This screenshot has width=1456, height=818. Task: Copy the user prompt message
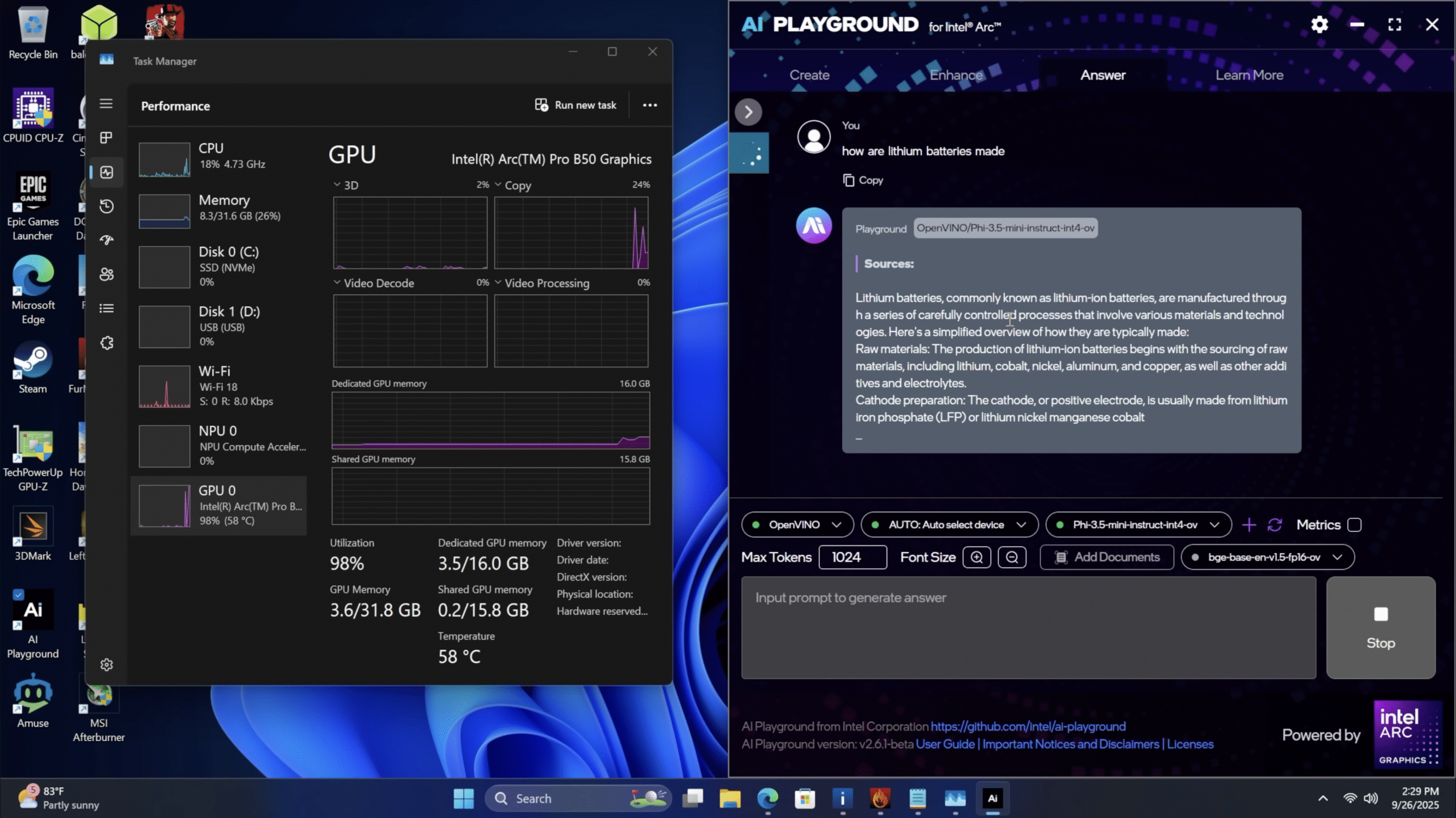pyautogui.click(x=863, y=180)
